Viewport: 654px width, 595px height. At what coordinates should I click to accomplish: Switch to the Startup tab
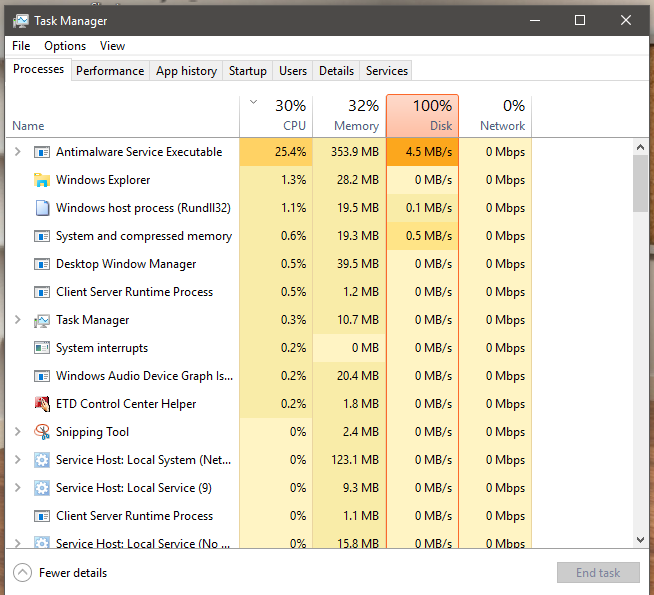point(248,71)
